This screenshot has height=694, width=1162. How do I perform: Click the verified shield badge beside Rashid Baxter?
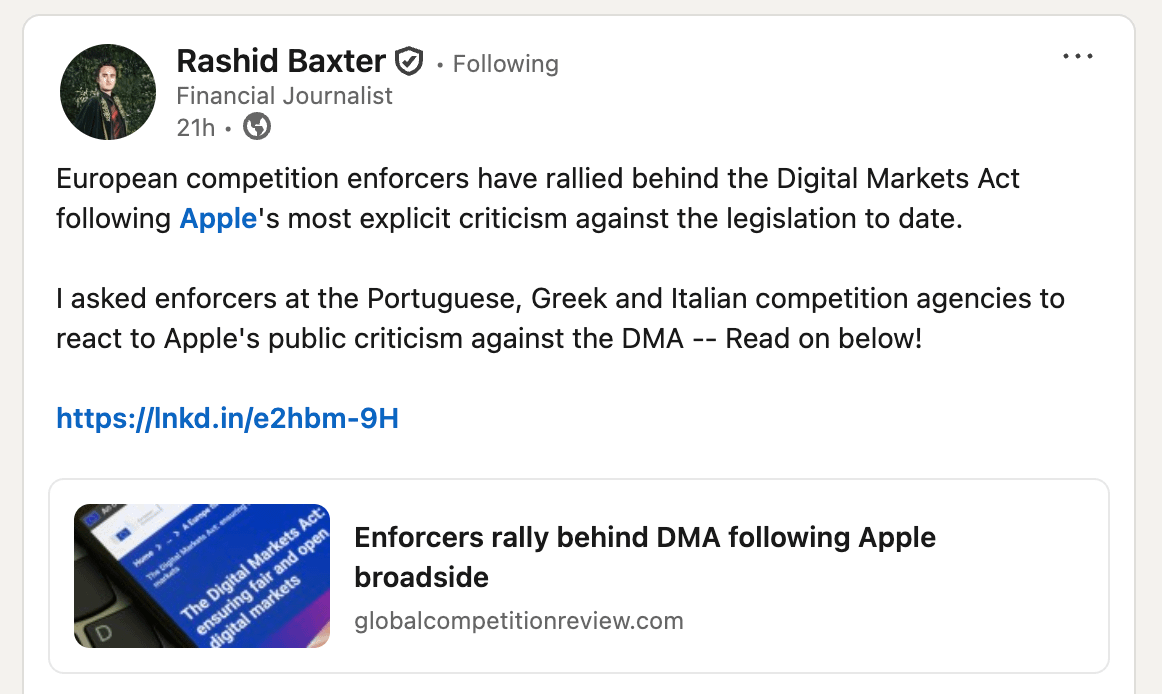pyautogui.click(x=409, y=62)
